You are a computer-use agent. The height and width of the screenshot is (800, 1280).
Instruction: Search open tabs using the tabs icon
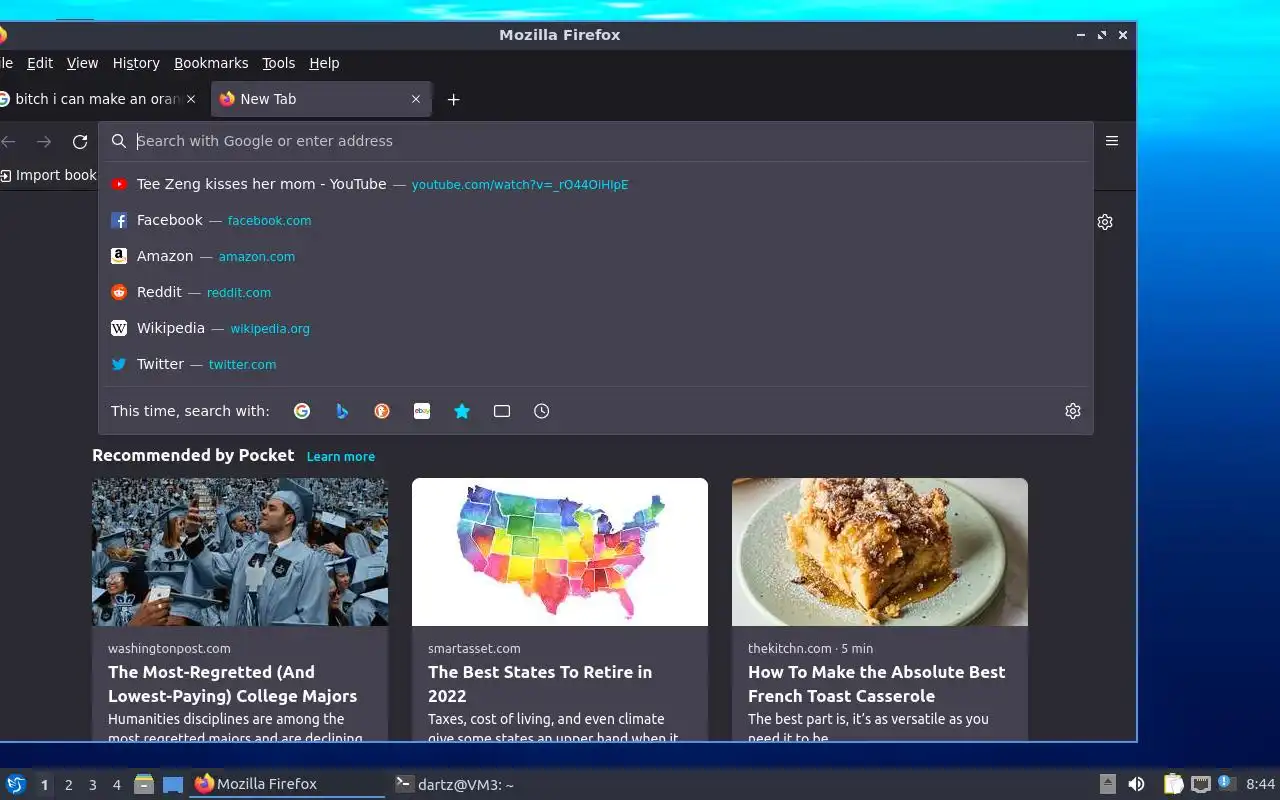point(502,411)
